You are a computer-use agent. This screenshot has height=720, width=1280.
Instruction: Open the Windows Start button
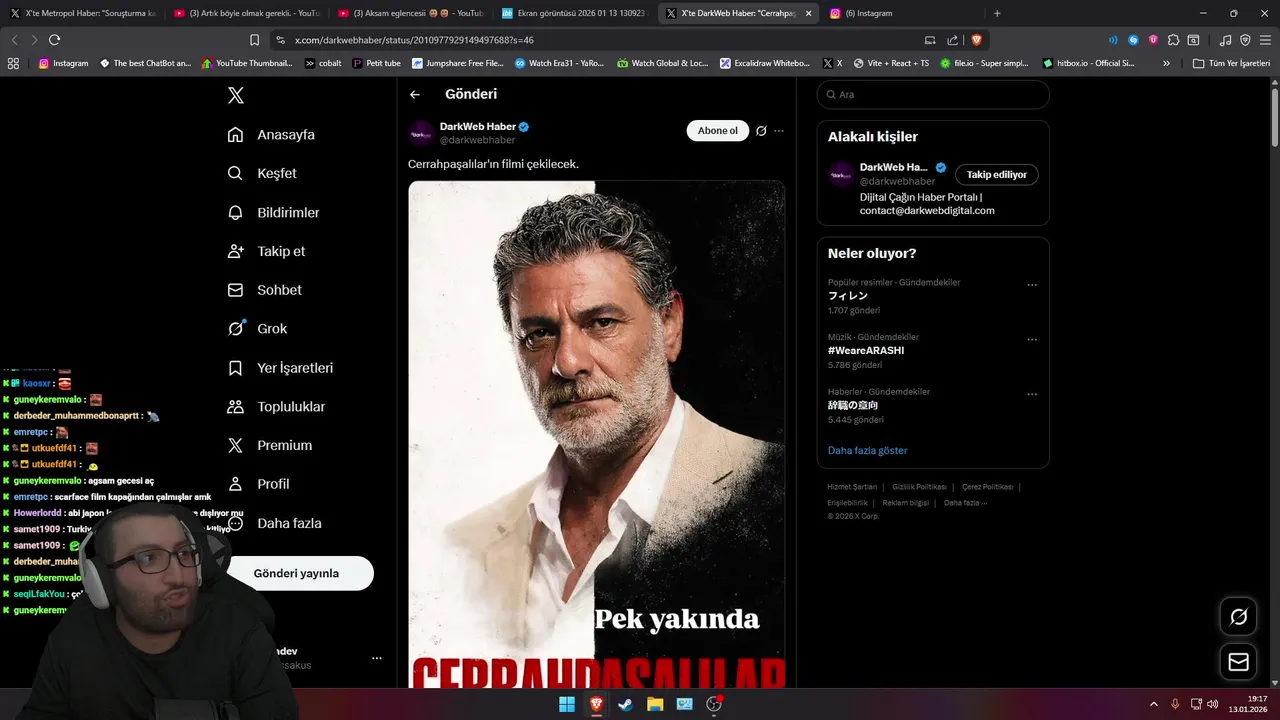[567, 704]
